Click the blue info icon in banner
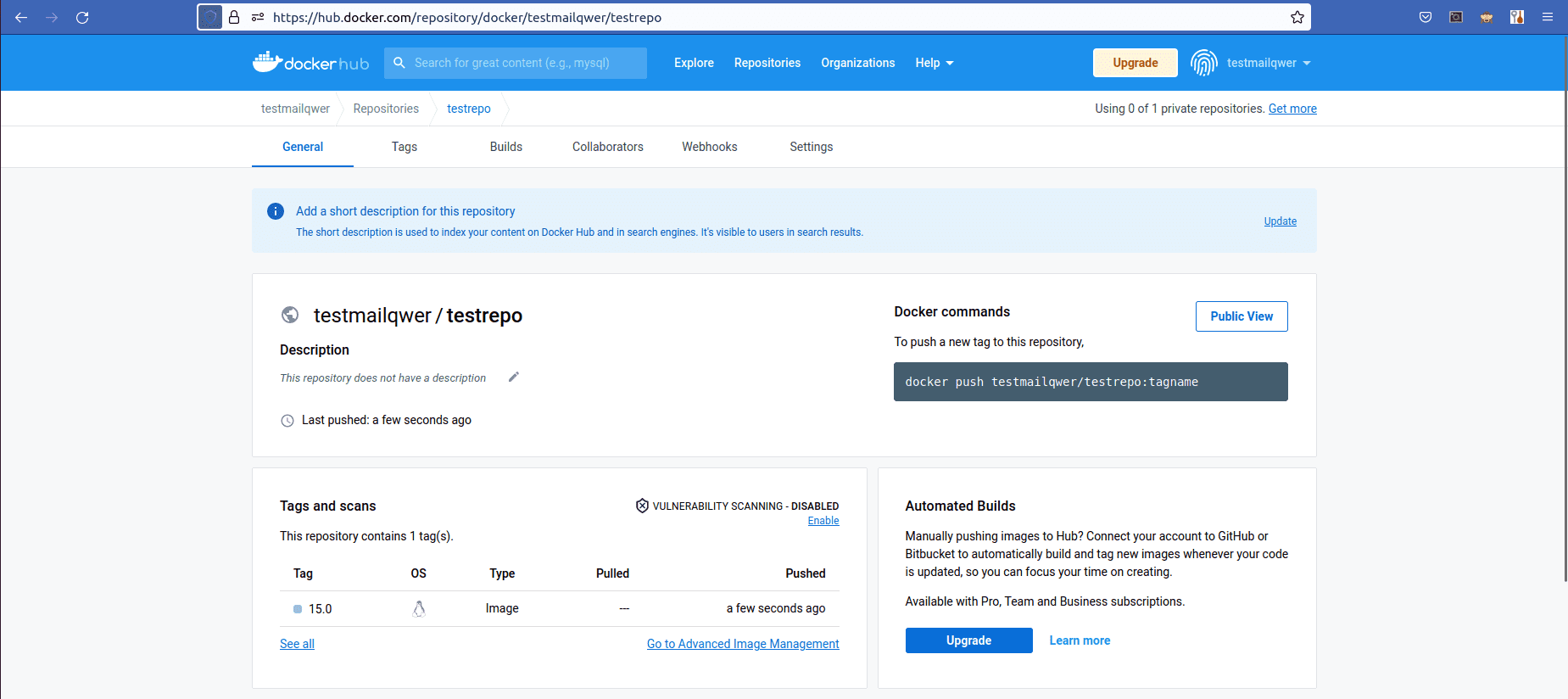 (x=276, y=211)
